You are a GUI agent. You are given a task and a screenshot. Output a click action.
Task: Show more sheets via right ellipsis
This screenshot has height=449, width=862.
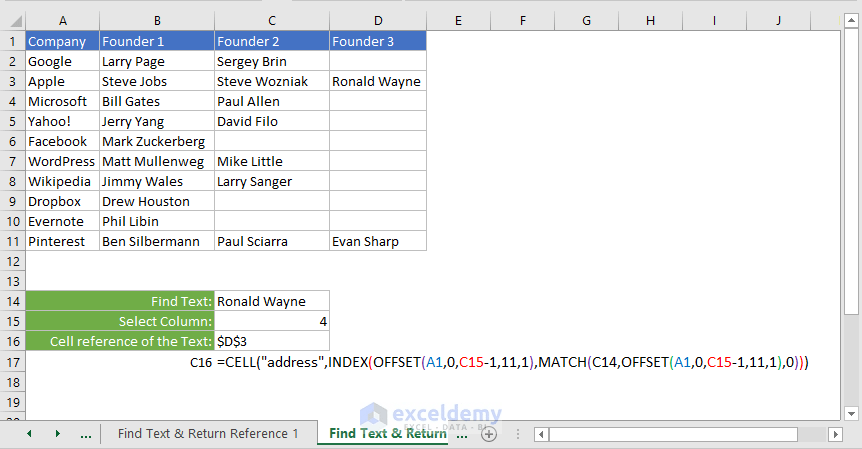coord(462,434)
